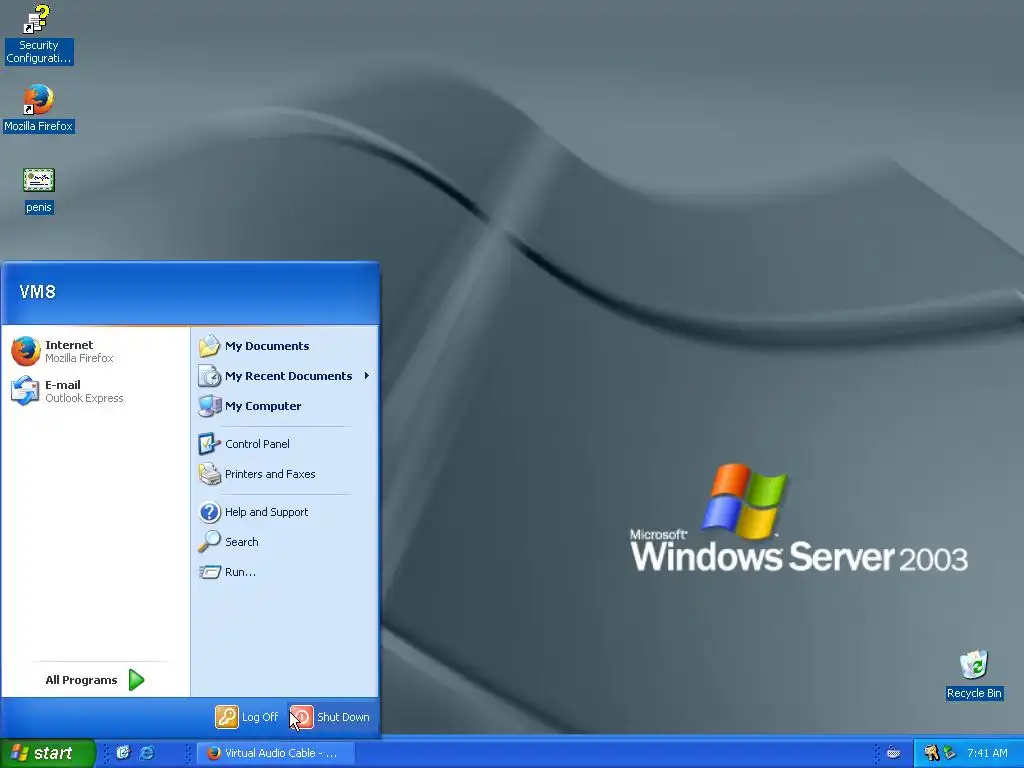Select the certificate file icon on desktop
1024x768 pixels.
pos(39,191)
